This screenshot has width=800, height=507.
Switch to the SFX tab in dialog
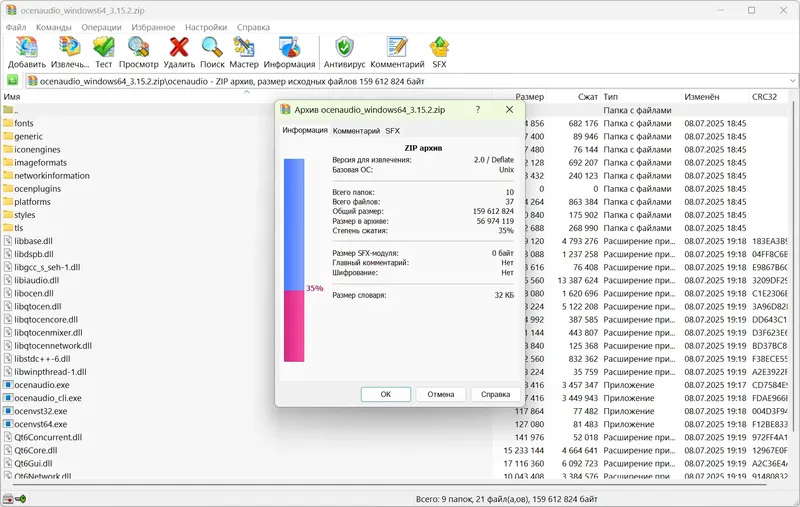click(392, 131)
